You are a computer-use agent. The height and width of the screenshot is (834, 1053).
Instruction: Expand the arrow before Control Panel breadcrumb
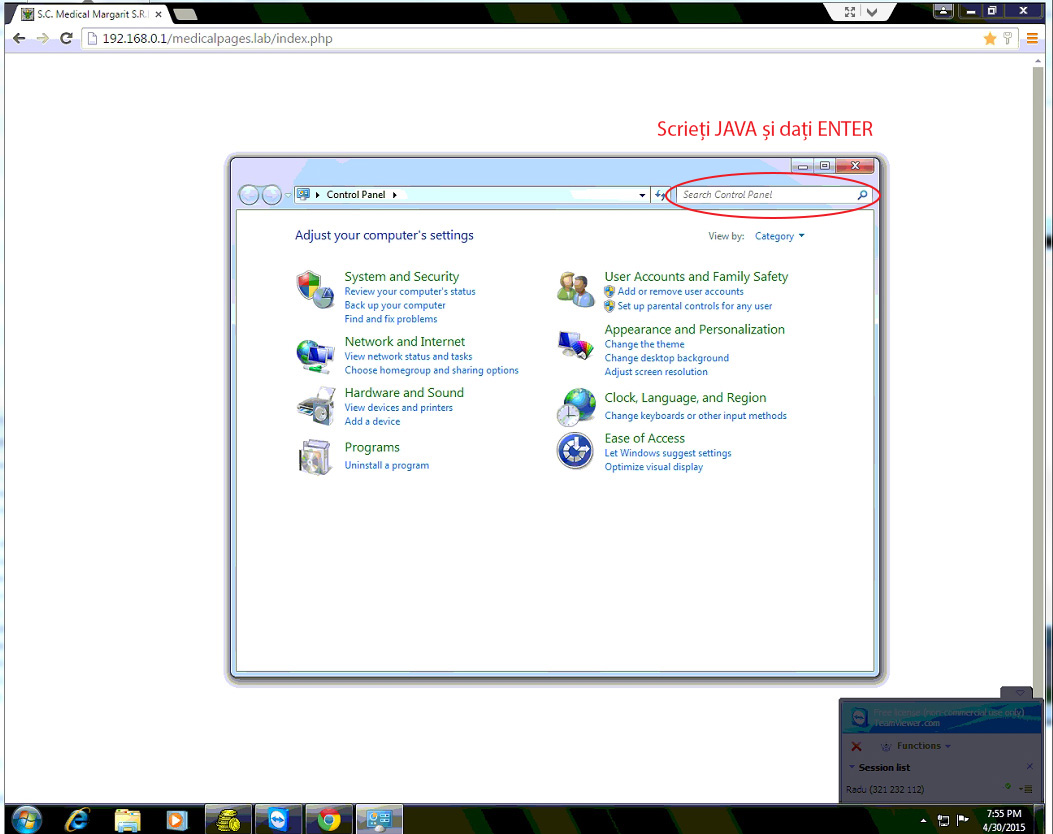[318, 195]
